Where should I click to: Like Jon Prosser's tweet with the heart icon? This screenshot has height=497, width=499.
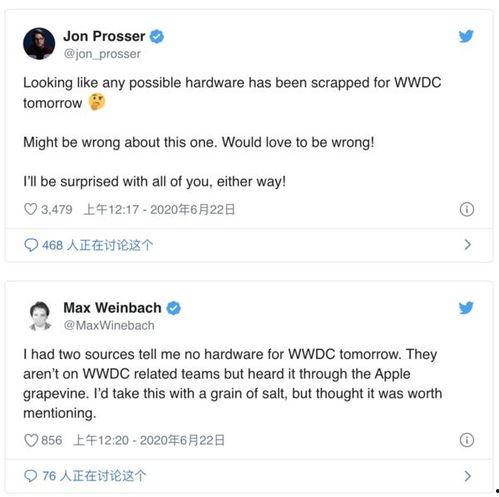point(30,209)
